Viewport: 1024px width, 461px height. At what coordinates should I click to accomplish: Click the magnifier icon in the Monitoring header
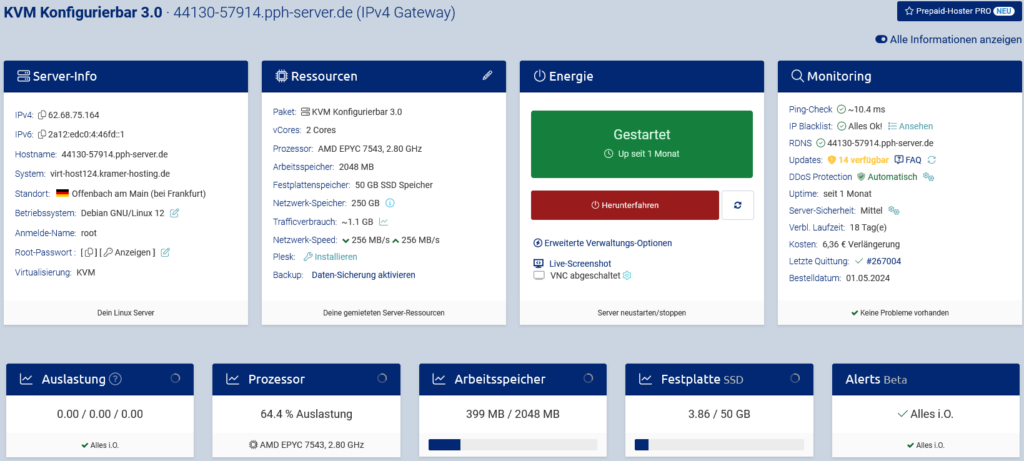797,76
